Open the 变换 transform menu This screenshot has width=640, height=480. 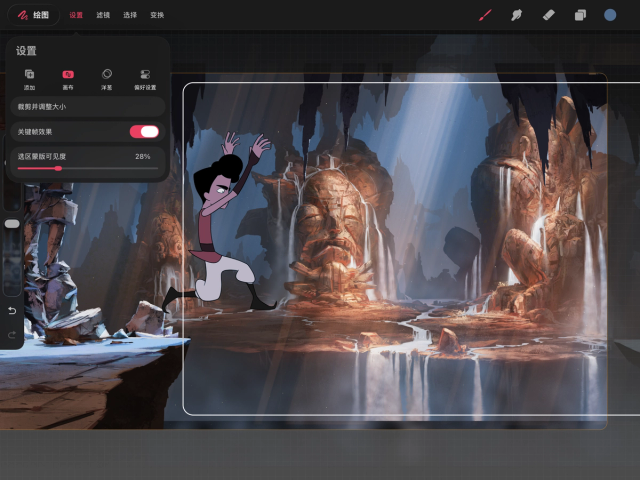[157, 15]
